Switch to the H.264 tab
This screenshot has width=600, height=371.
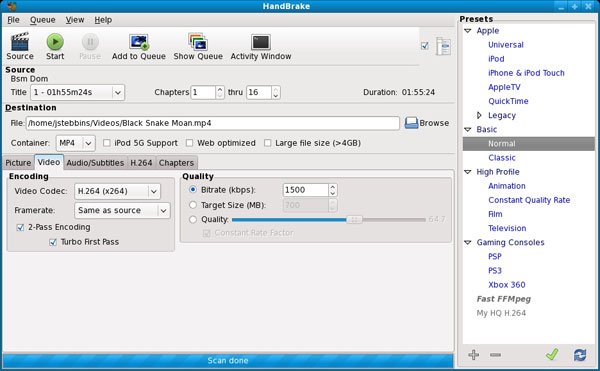click(141, 163)
